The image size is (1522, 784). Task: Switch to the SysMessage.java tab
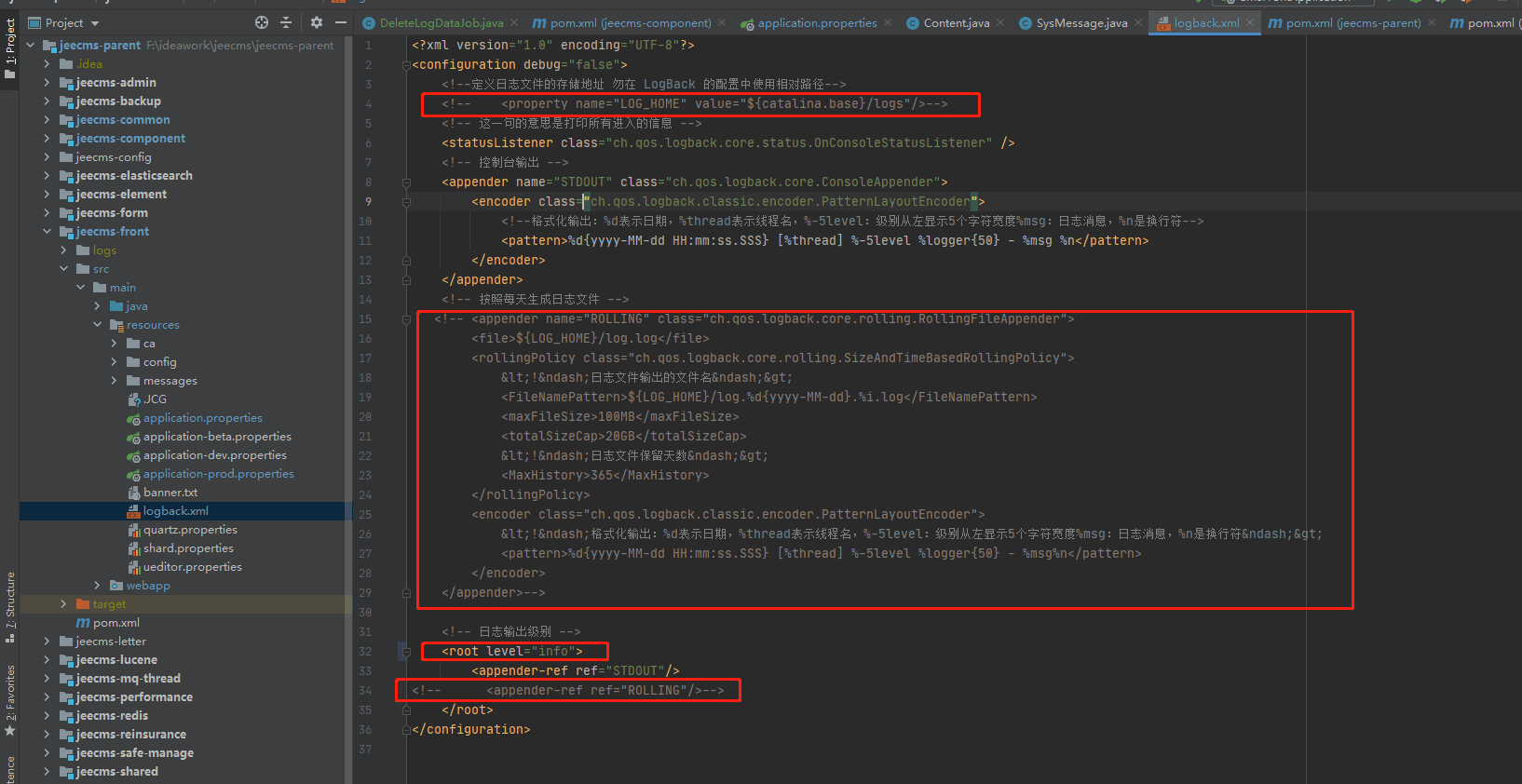[x=1080, y=22]
